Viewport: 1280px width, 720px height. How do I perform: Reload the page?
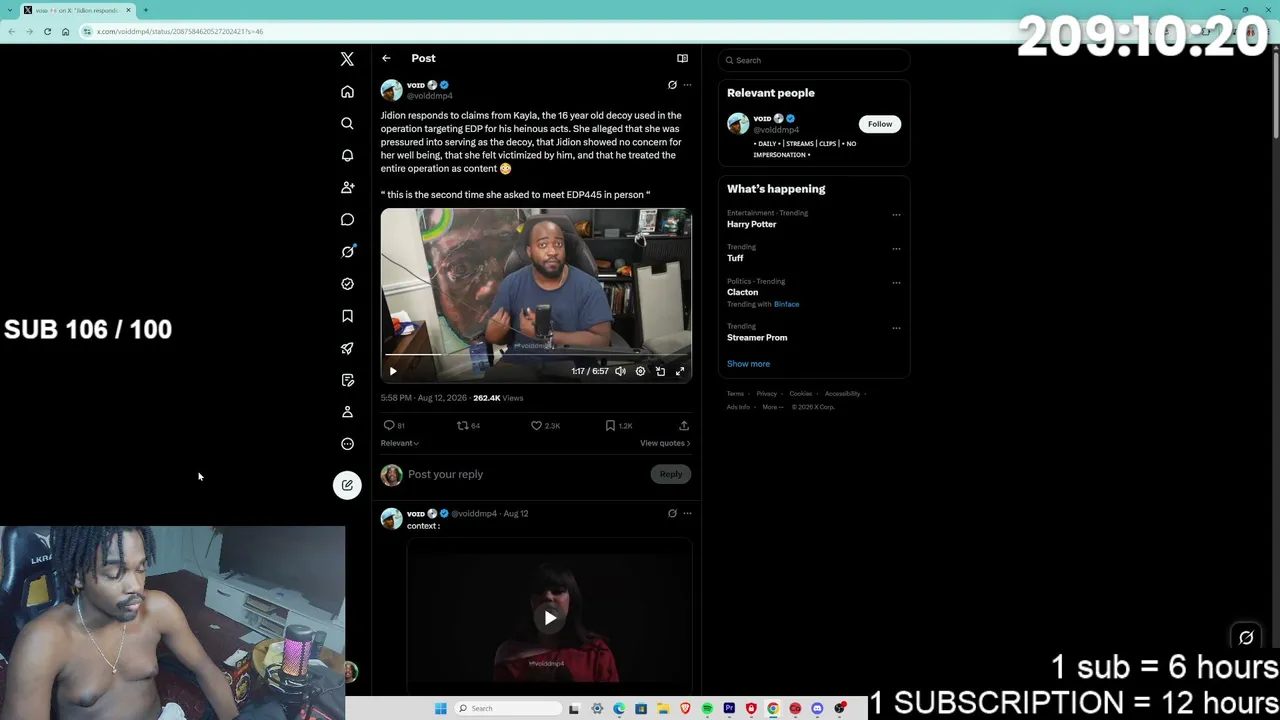[x=47, y=31]
